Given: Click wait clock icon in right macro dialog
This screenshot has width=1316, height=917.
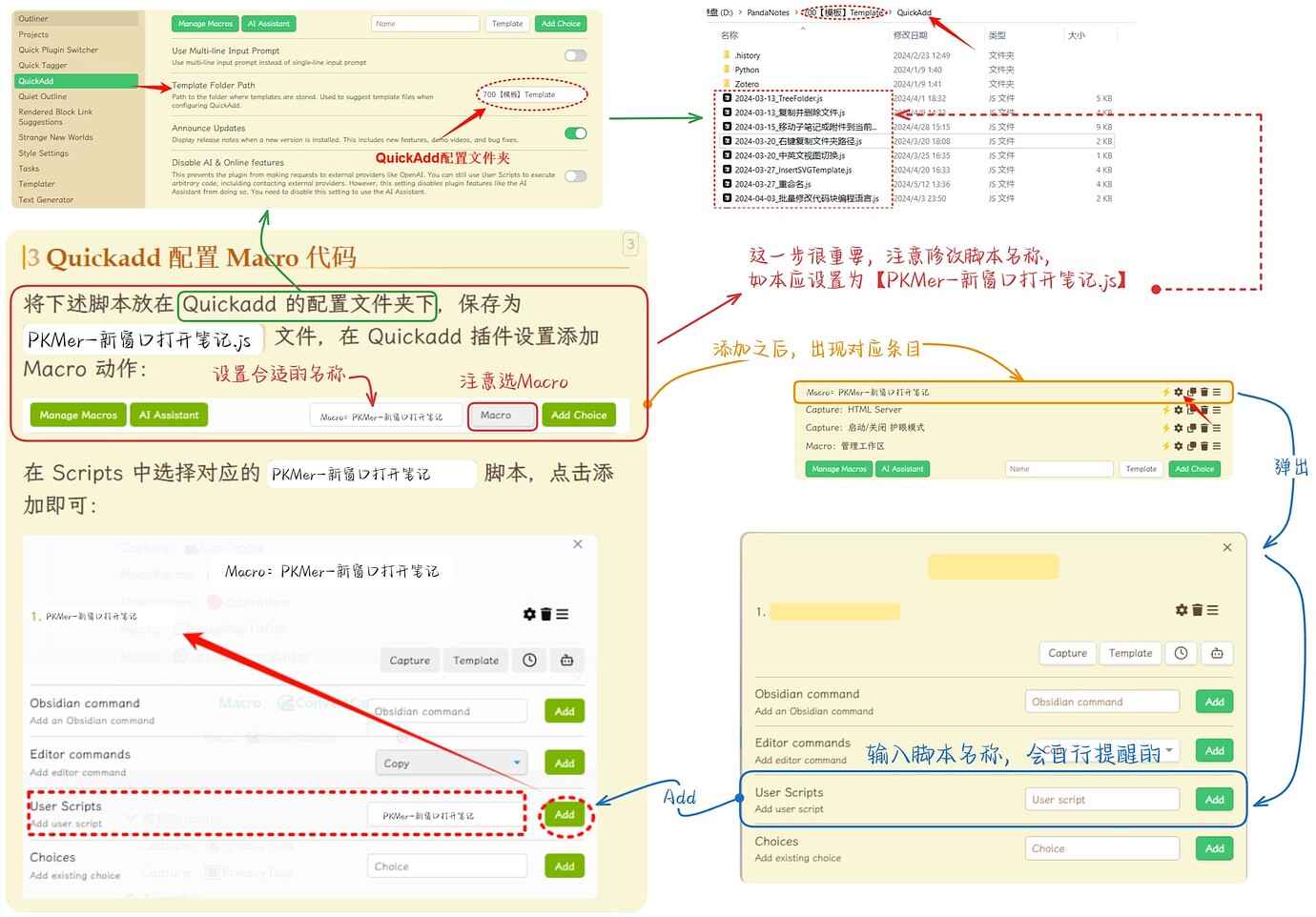Looking at the screenshot, I should (1181, 653).
